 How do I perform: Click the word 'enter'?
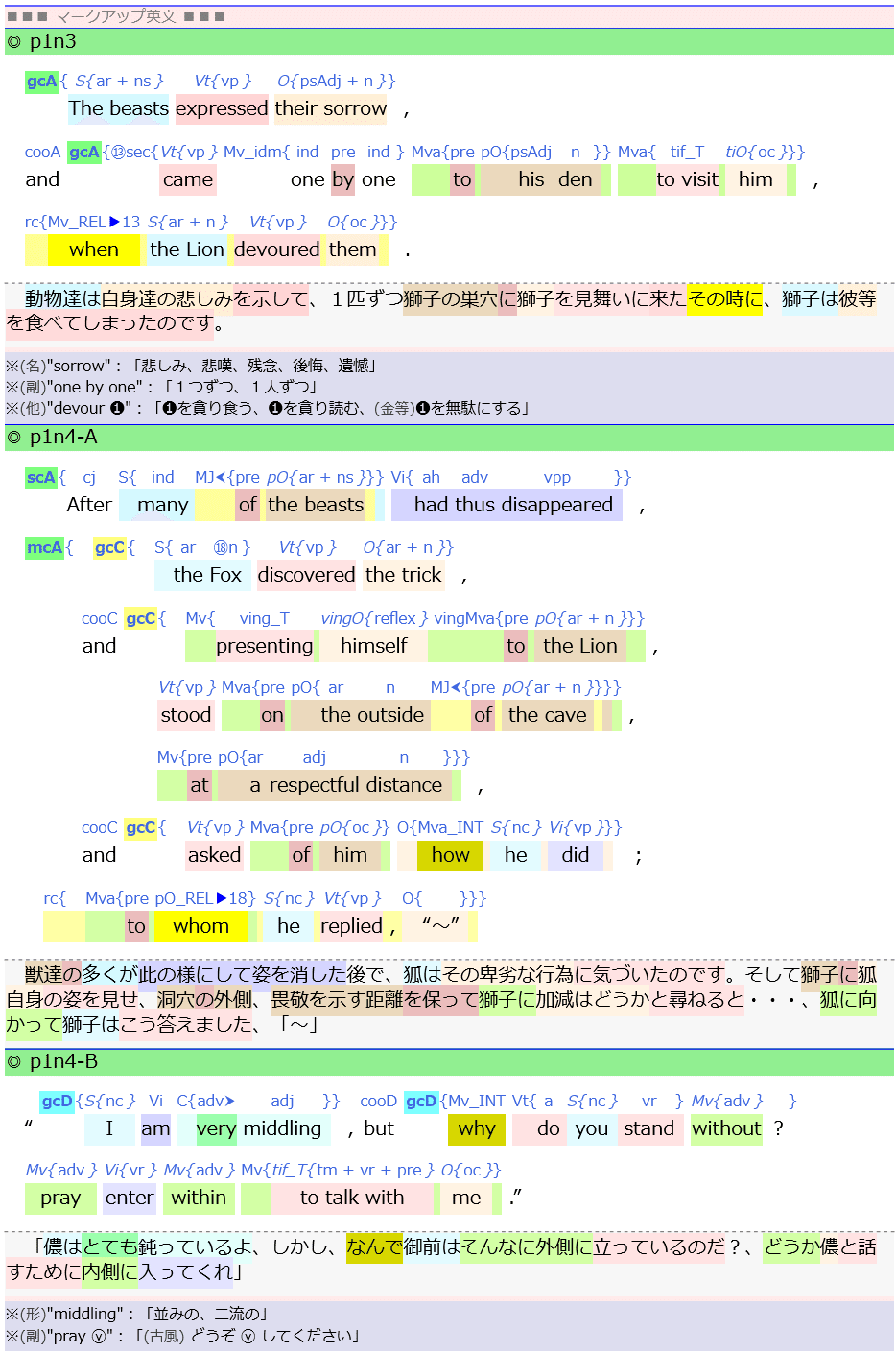[130, 1198]
